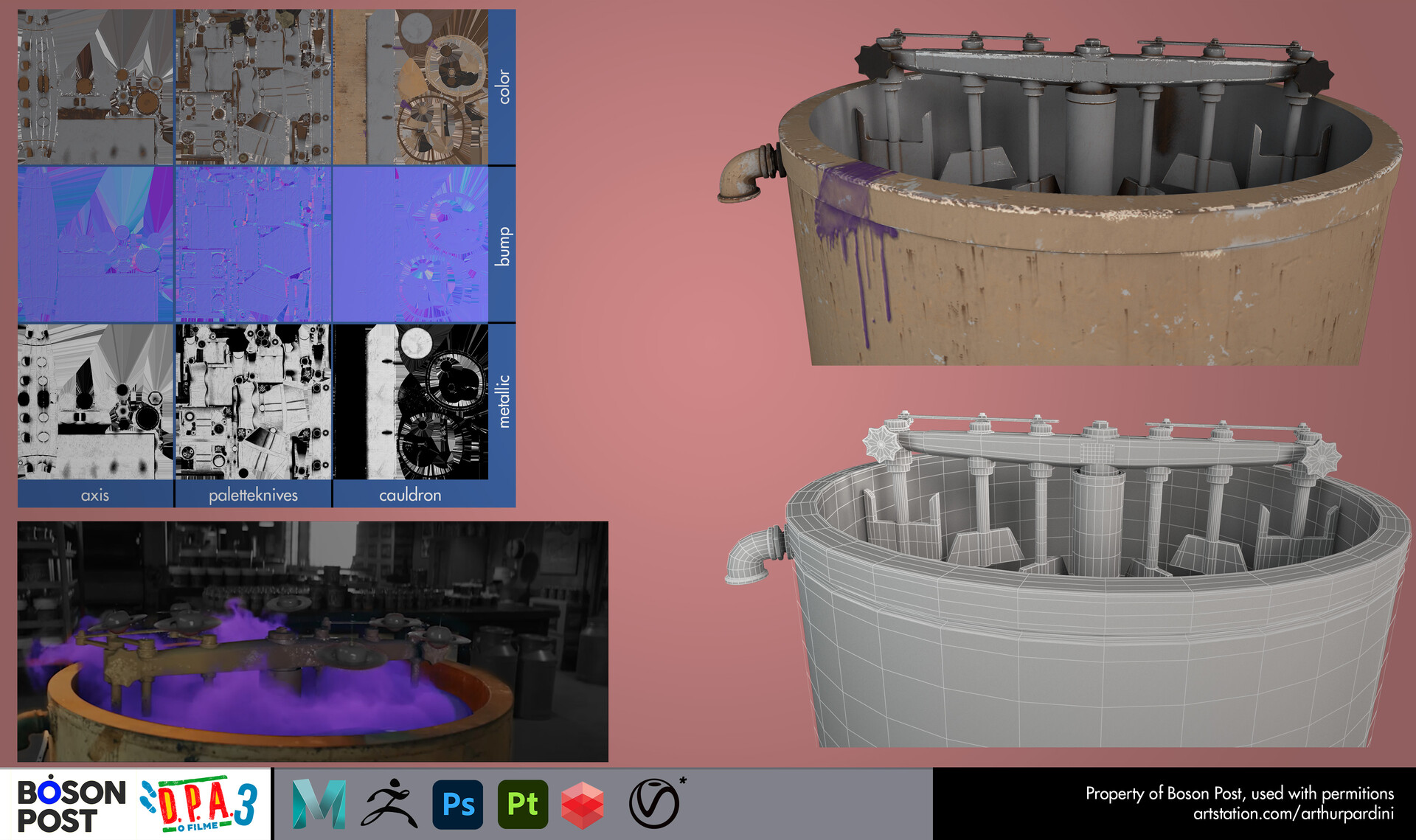
Task: Click the Photoshop Ps icon
Action: 458,804
